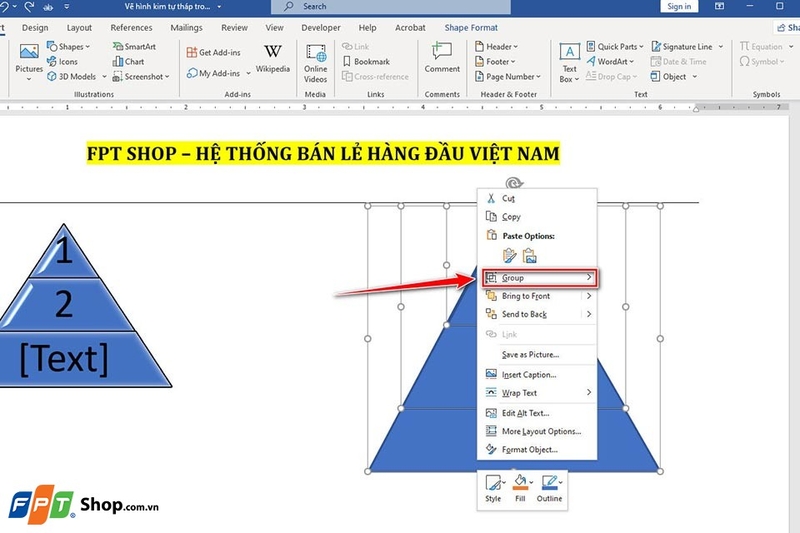Choose Edit Alt Text
The image size is (800, 533).
[x=537, y=413]
